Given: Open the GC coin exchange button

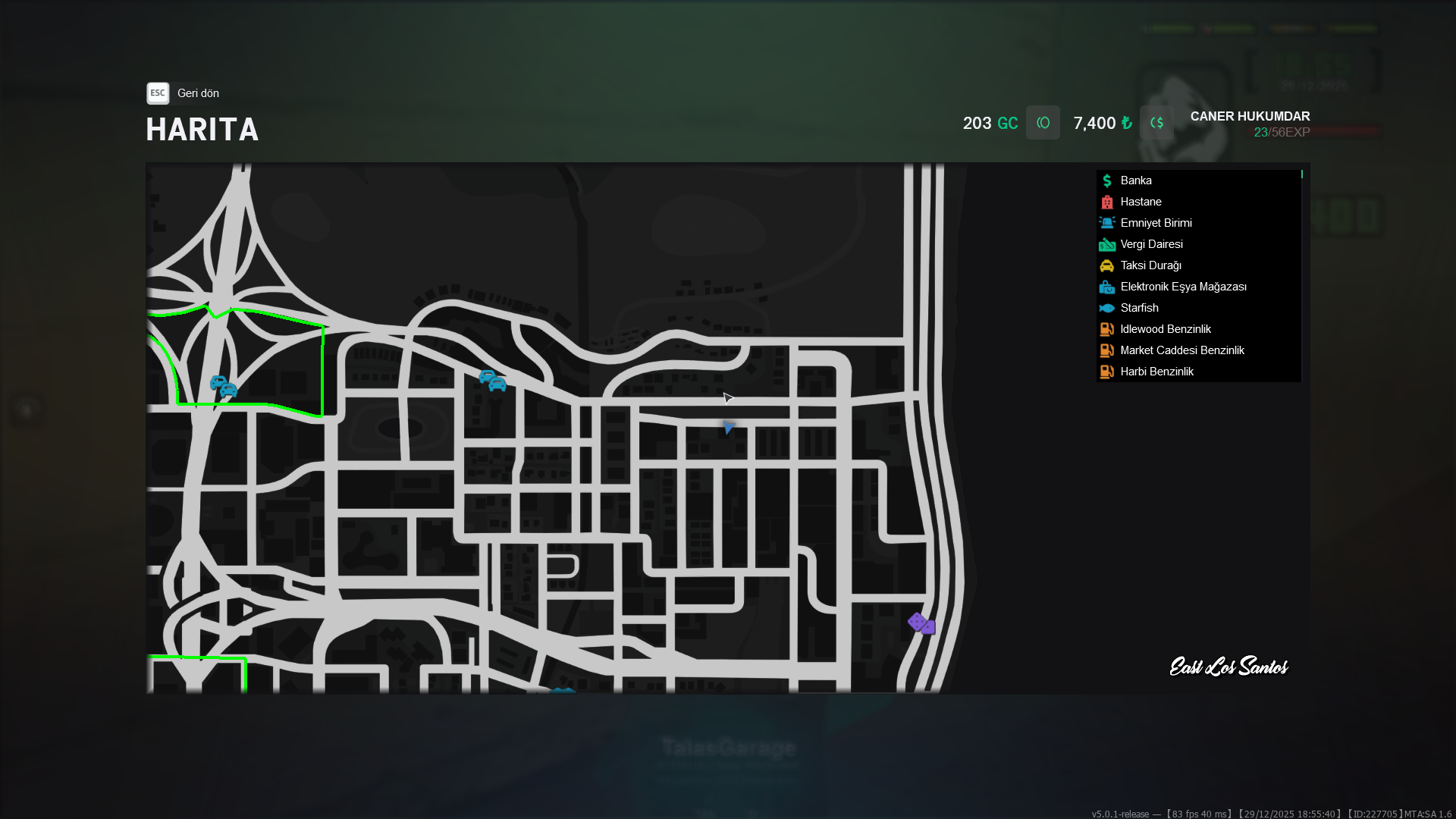Looking at the screenshot, I should coord(1043,123).
